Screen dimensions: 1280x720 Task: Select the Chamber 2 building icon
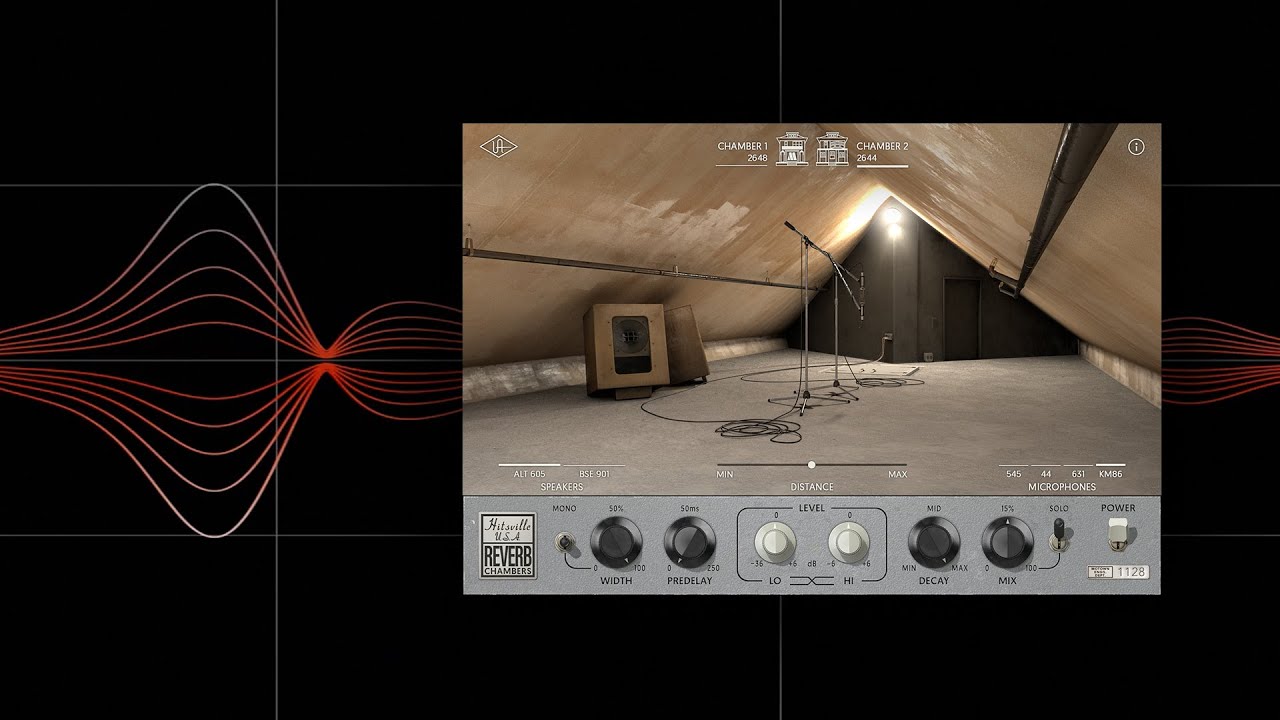tap(832, 148)
